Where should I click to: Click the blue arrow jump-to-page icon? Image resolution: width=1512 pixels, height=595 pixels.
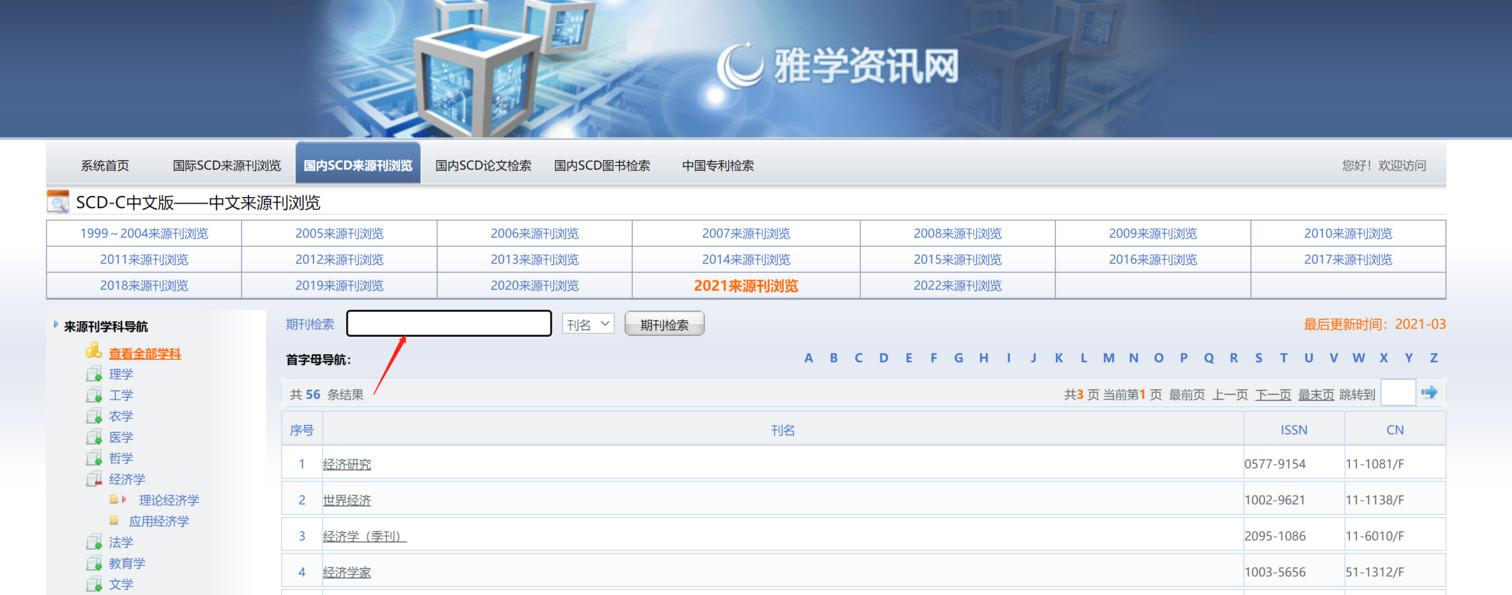[x=1429, y=393]
